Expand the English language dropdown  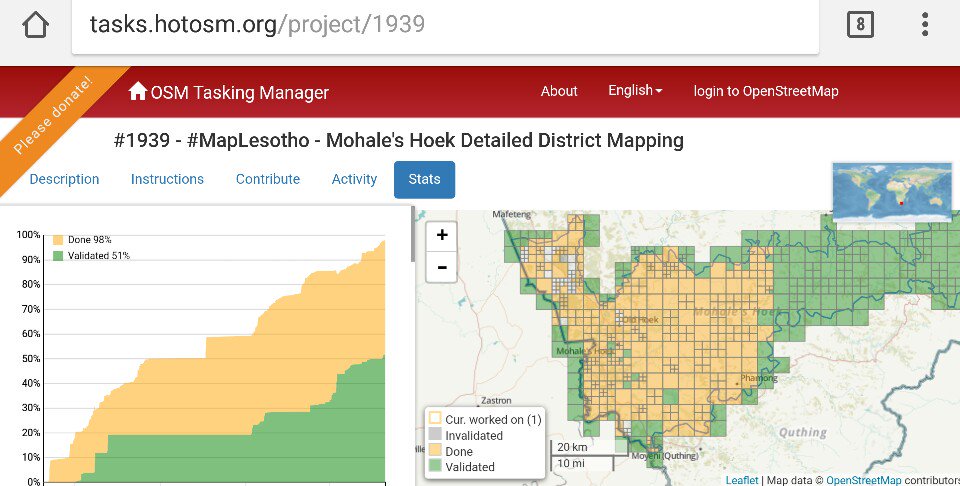coord(635,91)
